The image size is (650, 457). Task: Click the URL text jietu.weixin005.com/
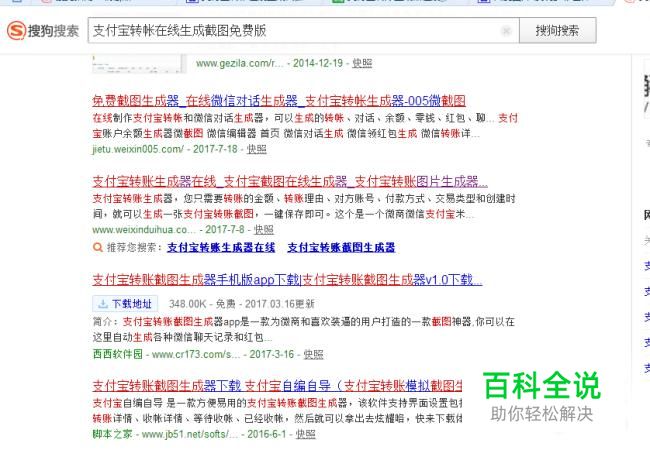(x=138, y=149)
